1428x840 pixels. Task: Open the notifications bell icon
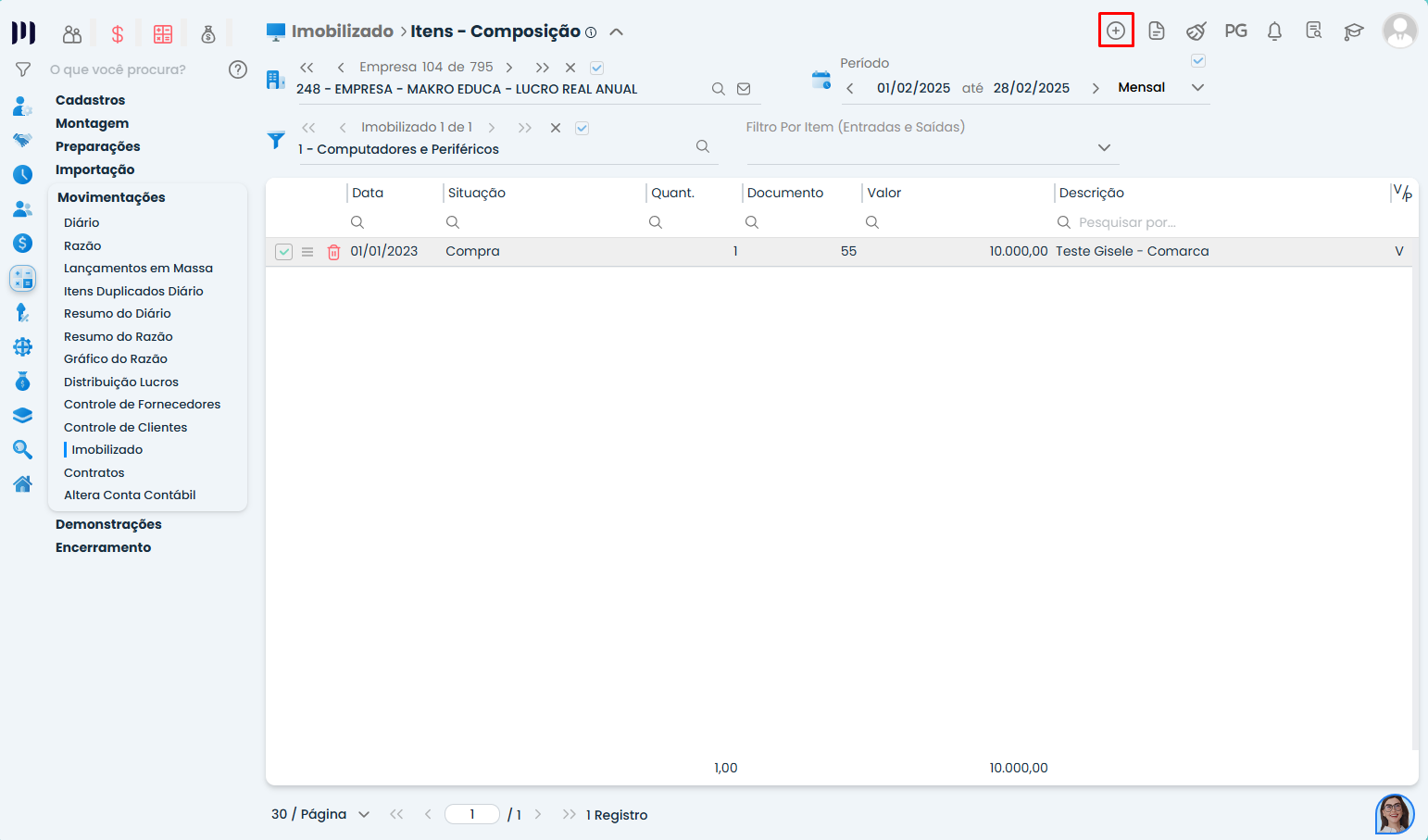tap(1274, 31)
